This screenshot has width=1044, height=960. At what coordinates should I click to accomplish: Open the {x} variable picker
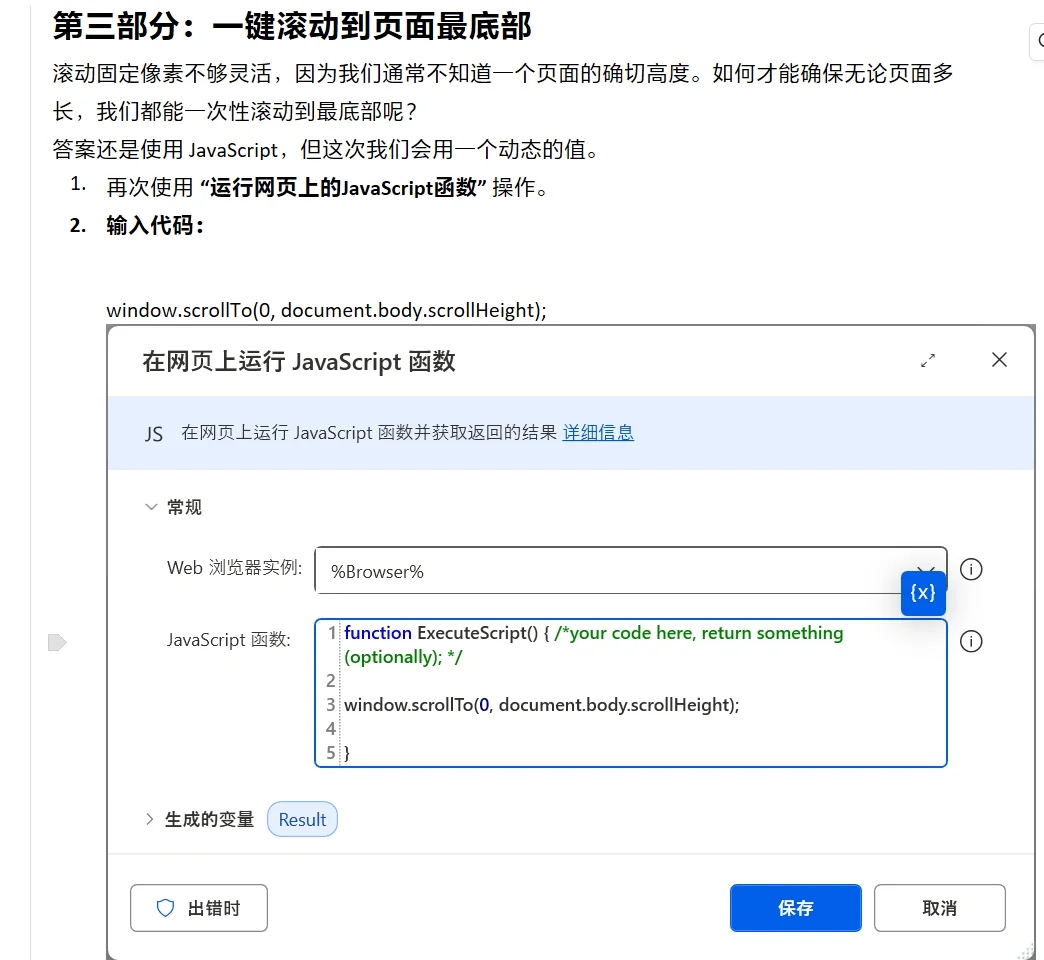tap(921, 593)
